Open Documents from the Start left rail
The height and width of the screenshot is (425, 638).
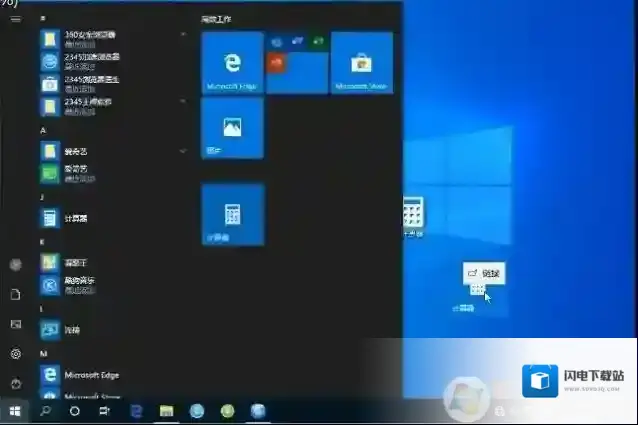click(15, 294)
